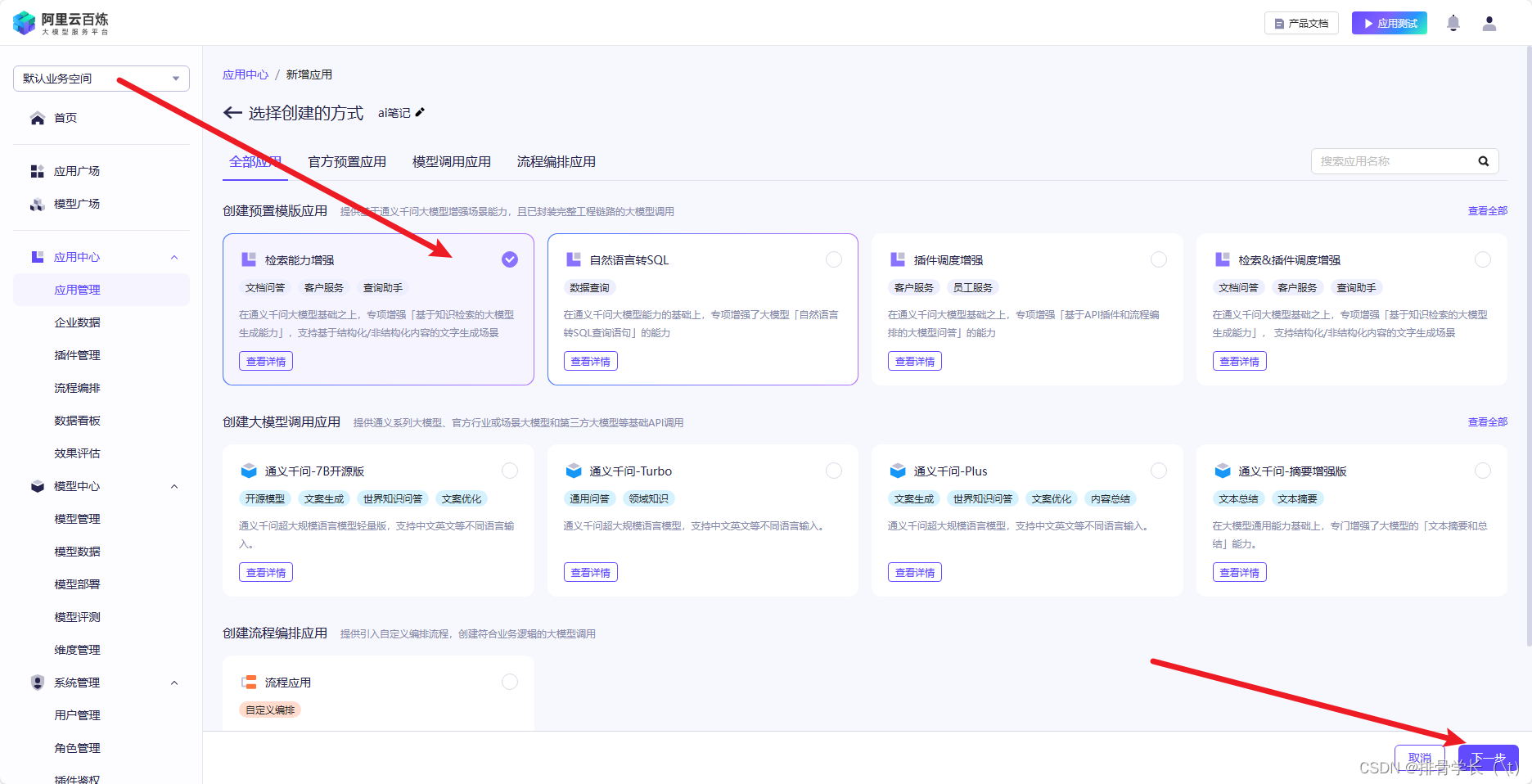The image size is (1532, 784).
Task: Click the 通义千问-7B开源版 model icon
Action: point(249,471)
